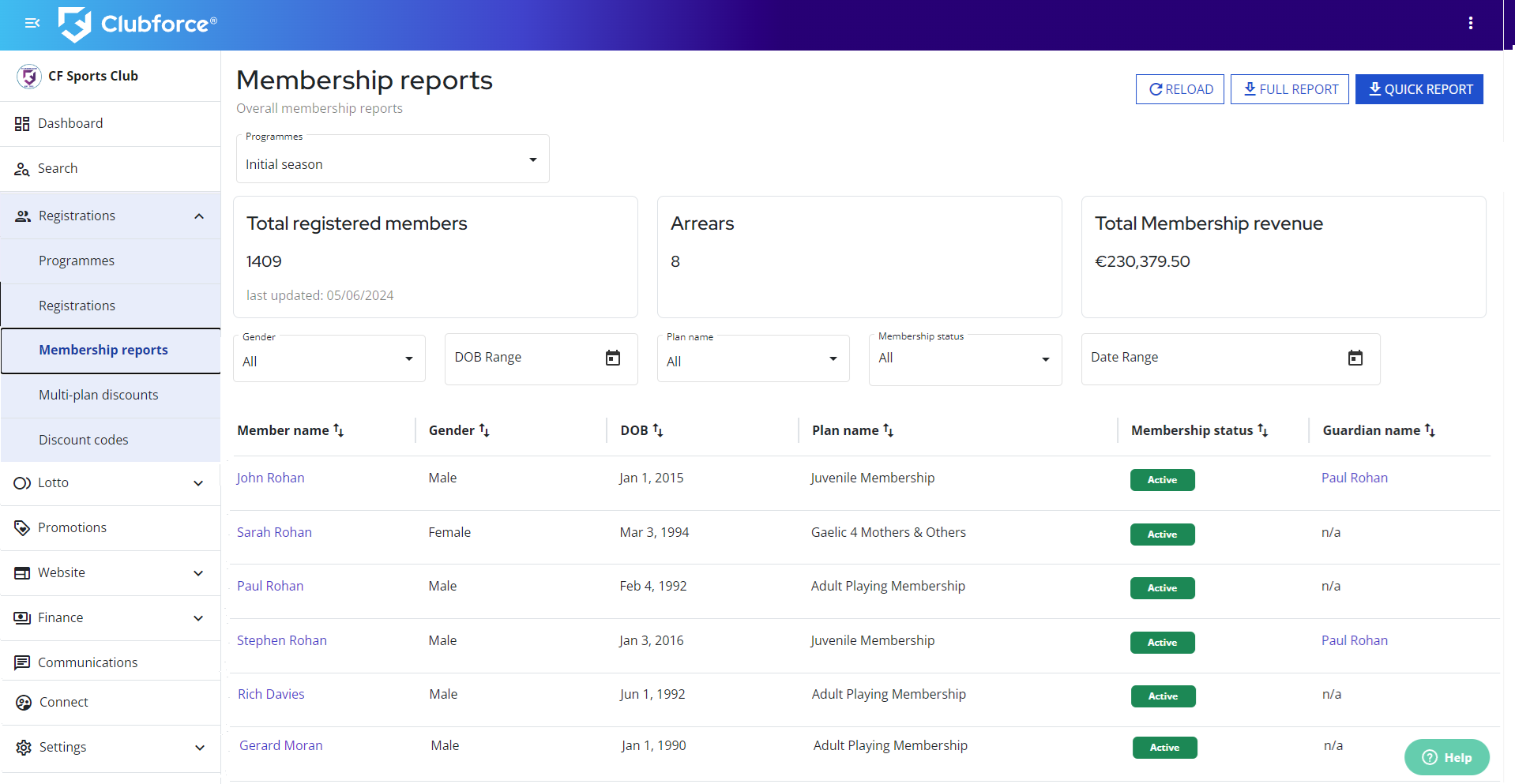Screen dimensions: 1515x784
Task: Click the Jan 3, 2016 DOB cell
Action: click(x=652, y=640)
